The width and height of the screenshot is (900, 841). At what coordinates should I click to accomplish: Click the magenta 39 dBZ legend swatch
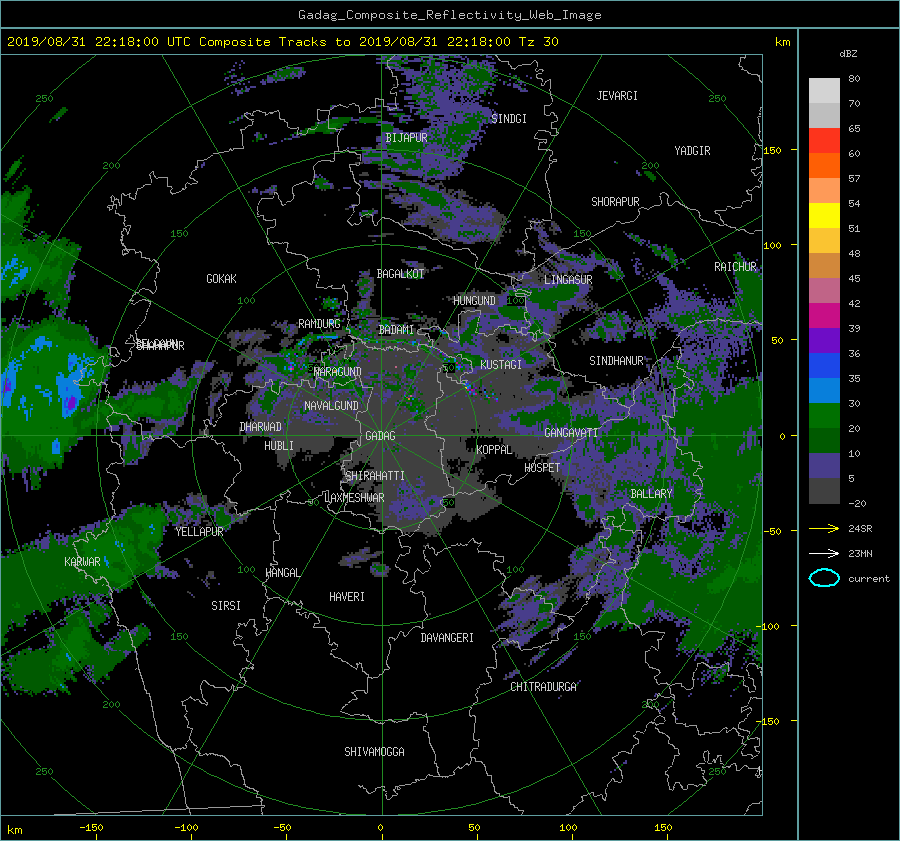coord(824,316)
